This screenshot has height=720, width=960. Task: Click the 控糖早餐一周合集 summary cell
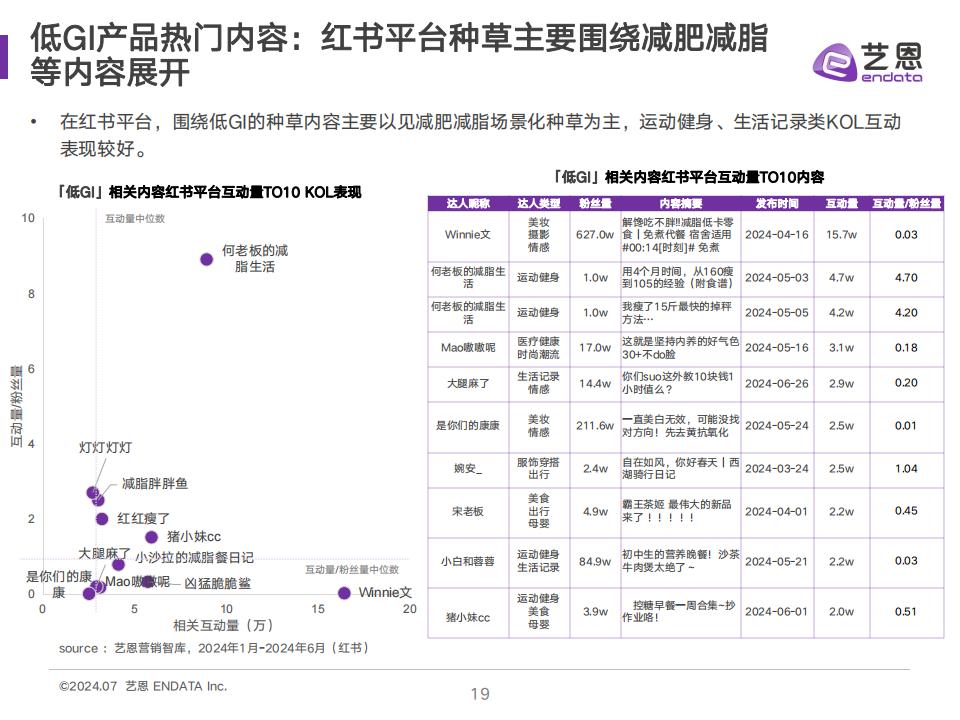(679, 611)
